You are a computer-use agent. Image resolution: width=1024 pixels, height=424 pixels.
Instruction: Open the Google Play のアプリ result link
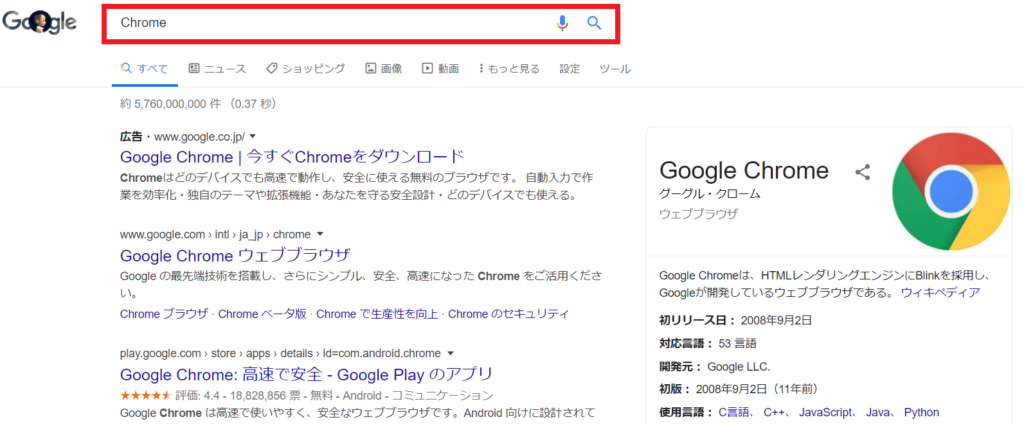tap(306, 374)
